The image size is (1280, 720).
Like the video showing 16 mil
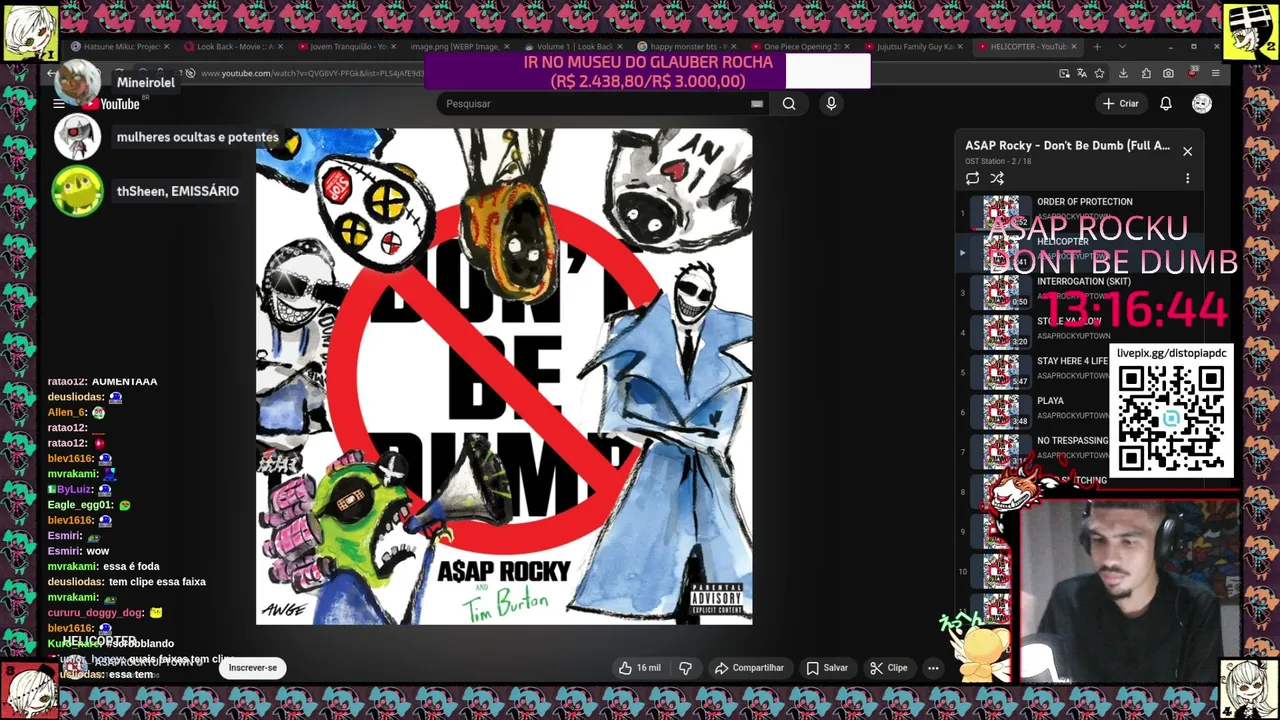point(640,668)
